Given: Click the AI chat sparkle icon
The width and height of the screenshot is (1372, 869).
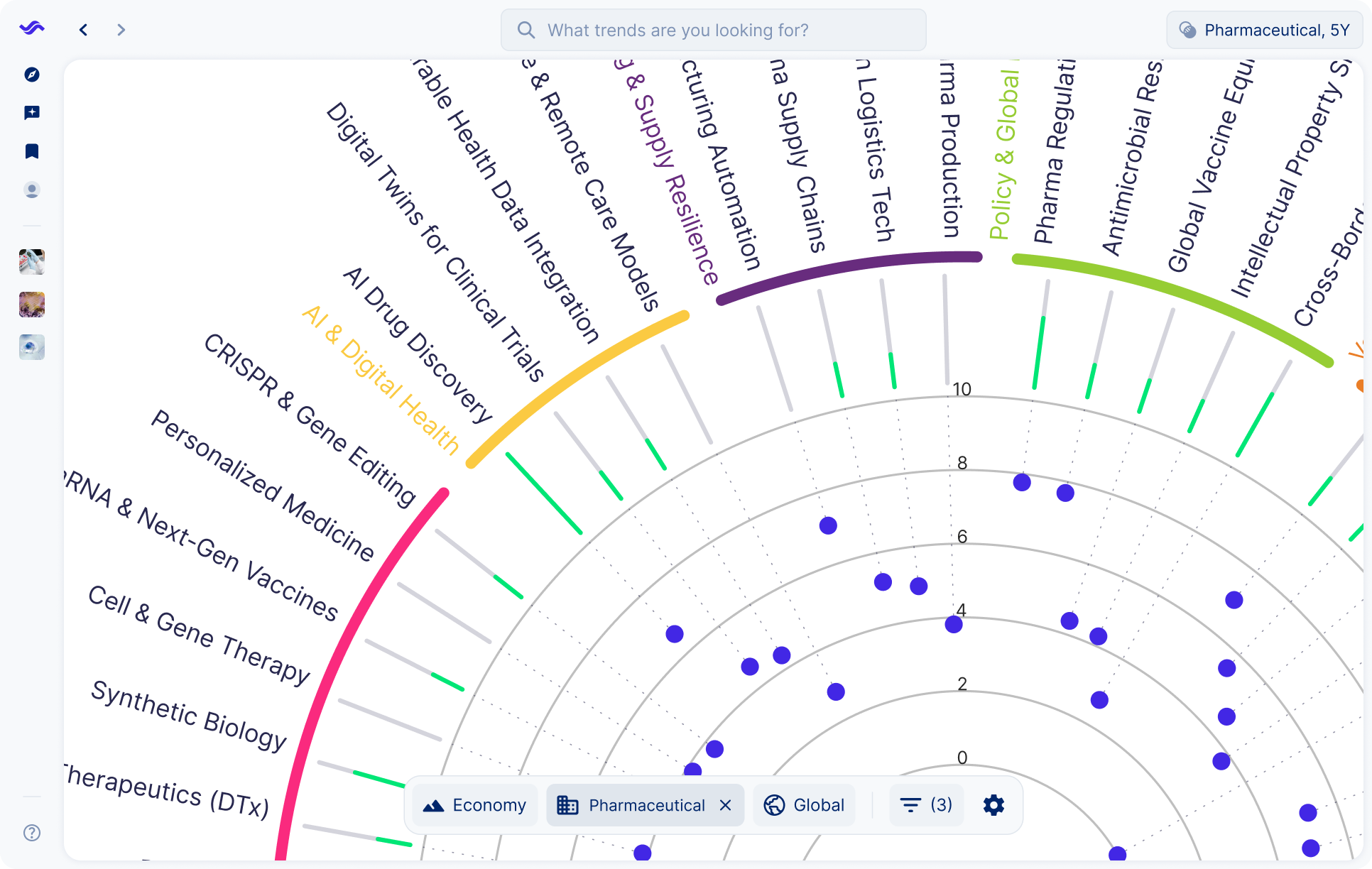Looking at the screenshot, I should coord(32,113).
